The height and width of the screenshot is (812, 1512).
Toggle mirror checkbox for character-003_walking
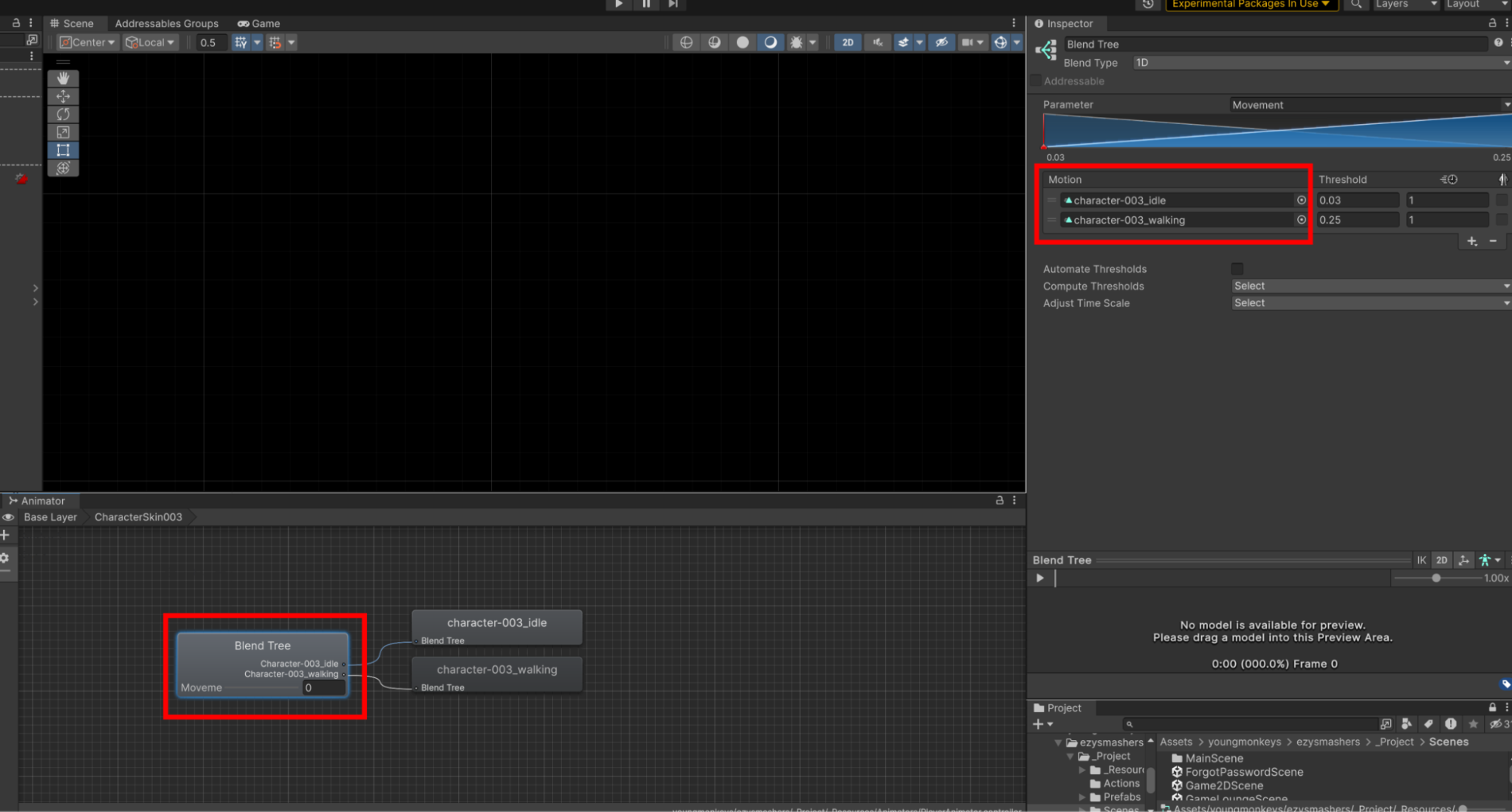pyautogui.click(x=1501, y=220)
